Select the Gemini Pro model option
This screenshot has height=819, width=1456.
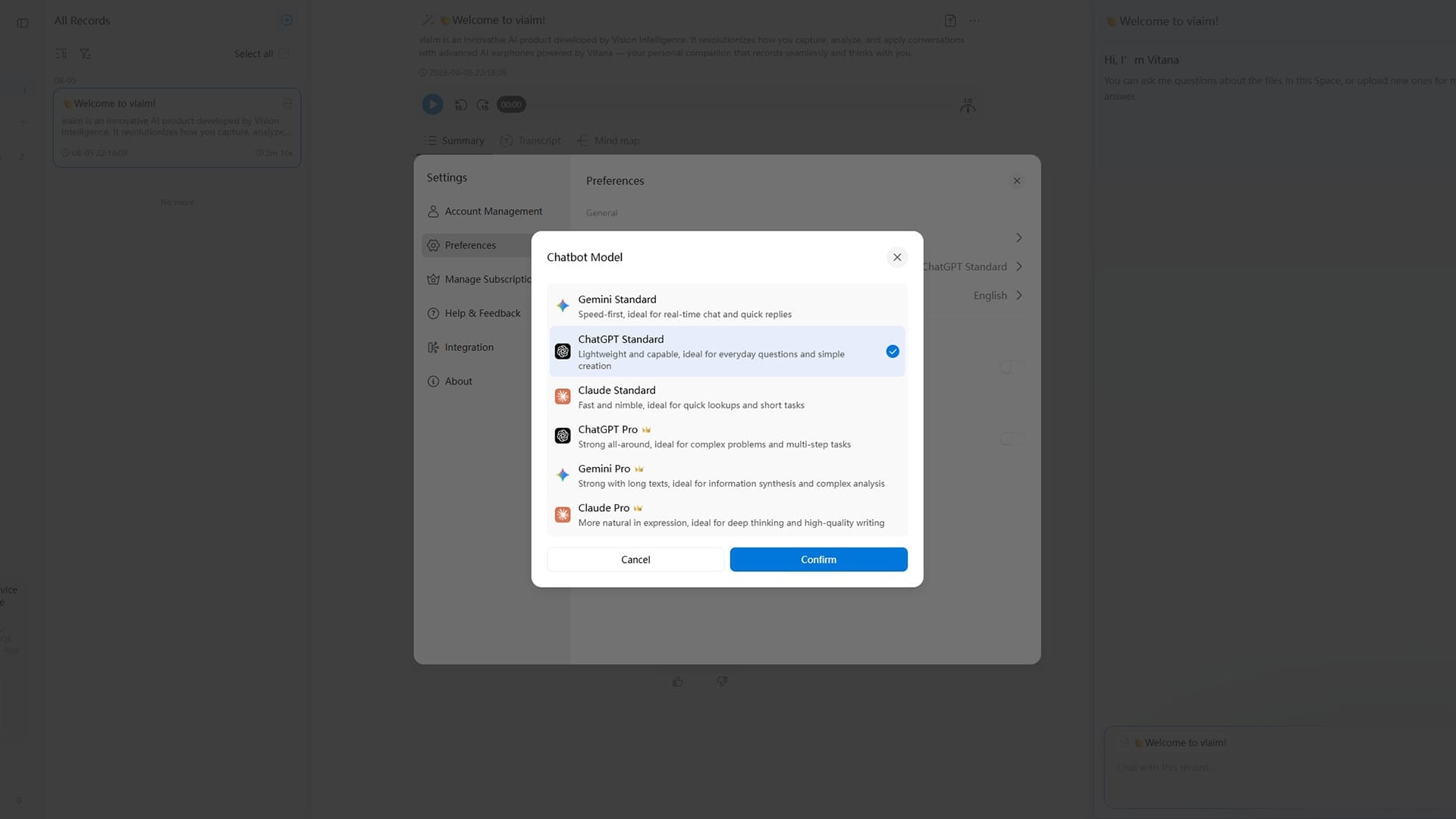(726, 475)
